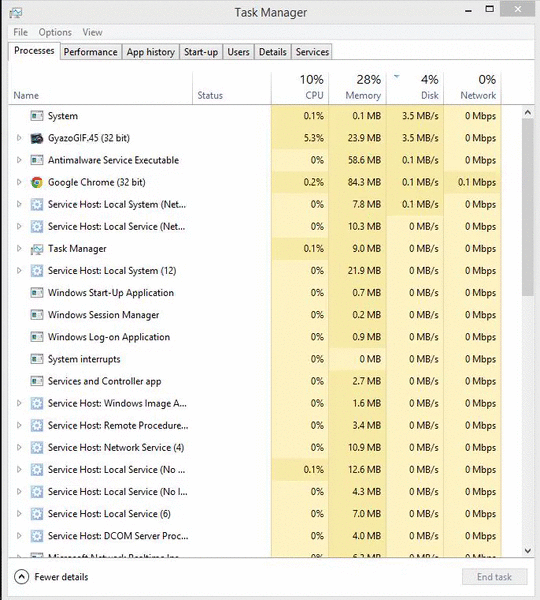Image resolution: width=540 pixels, height=600 pixels.
Task: Click the Windows Session Manager icon
Action: (37, 315)
